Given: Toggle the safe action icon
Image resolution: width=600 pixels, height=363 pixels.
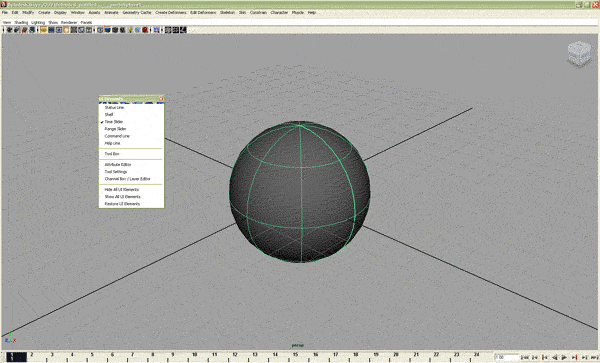Looking at the screenshot, I should point(81,29).
